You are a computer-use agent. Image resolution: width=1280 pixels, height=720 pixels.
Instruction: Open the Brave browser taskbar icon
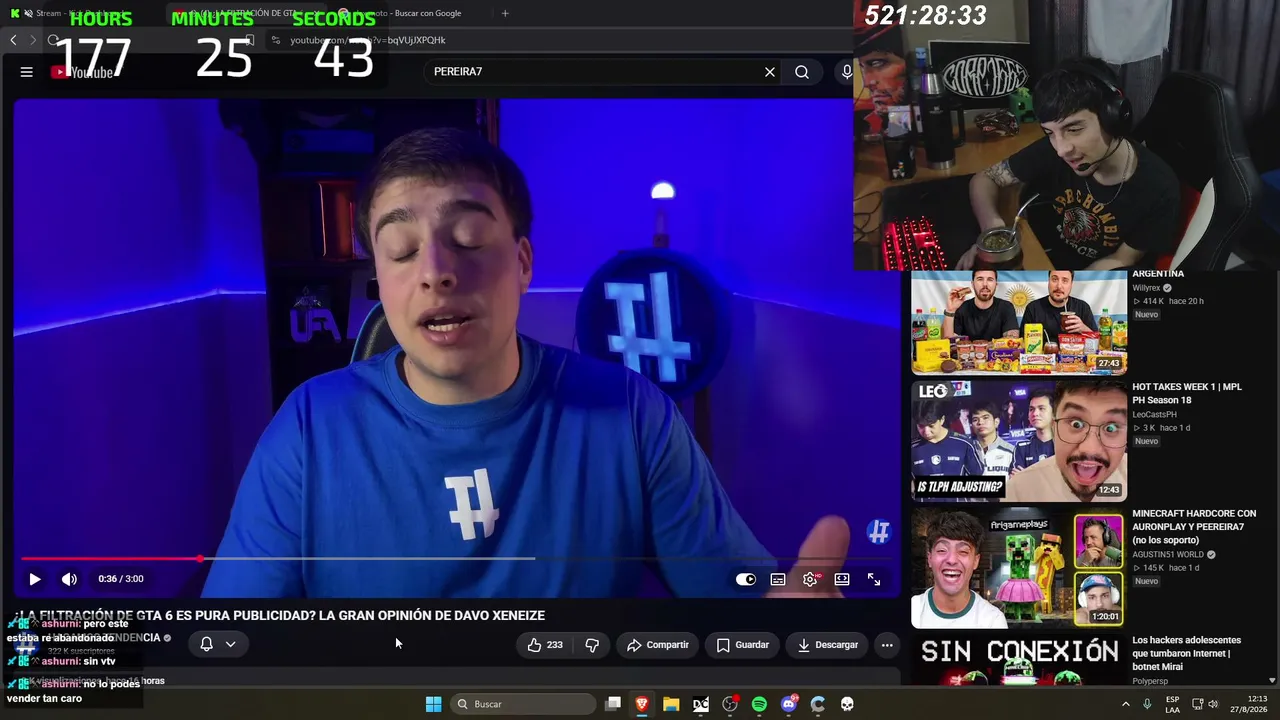click(642, 704)
